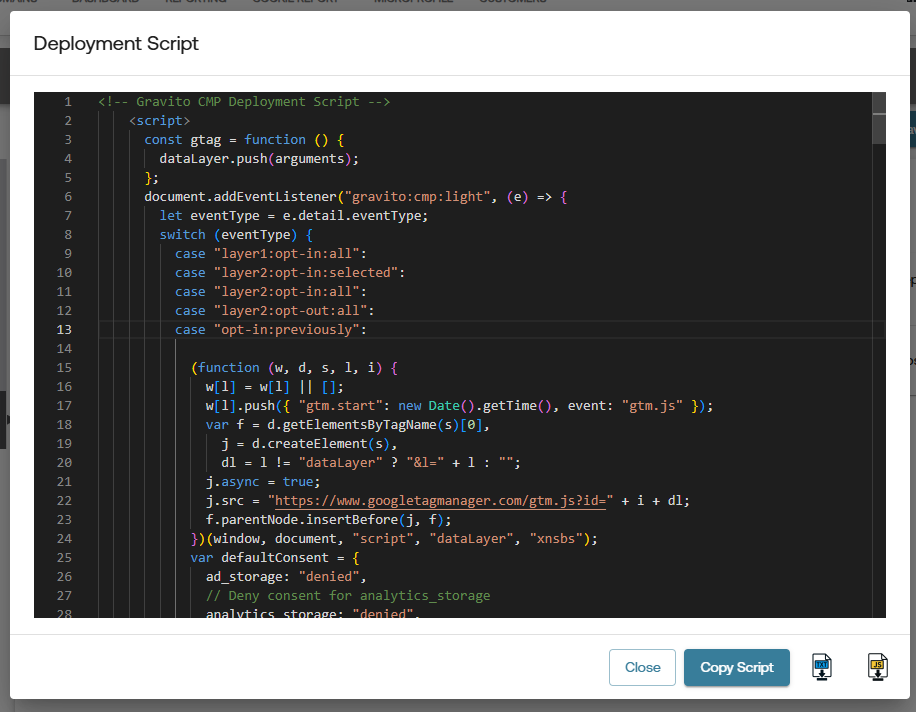Click the j = d.createElement(s) line
Image resolution: width=916 pixels, height=712 pixels.
click(x=309, y=443)
